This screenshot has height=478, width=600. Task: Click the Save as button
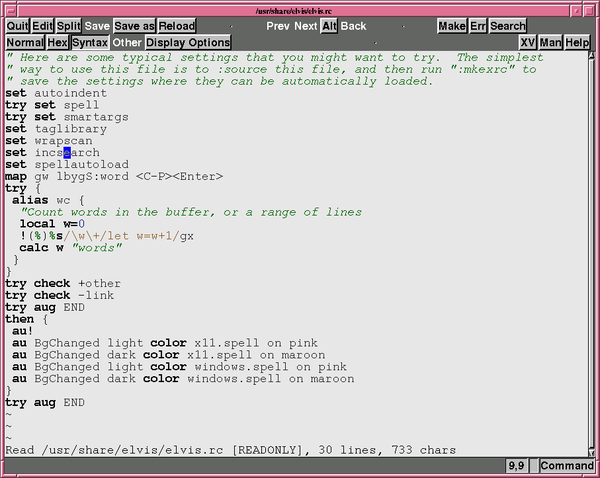coord(134,26)
